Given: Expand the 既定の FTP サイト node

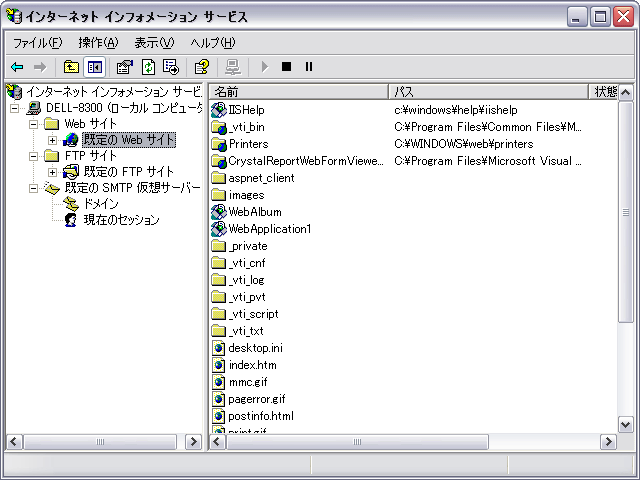Looking at the screenshot, I should click(52, 172).
